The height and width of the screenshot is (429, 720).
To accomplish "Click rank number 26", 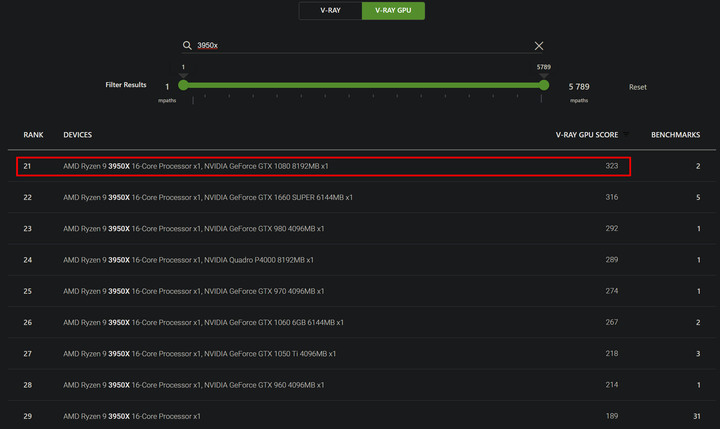I will click(x=28, y=322).
